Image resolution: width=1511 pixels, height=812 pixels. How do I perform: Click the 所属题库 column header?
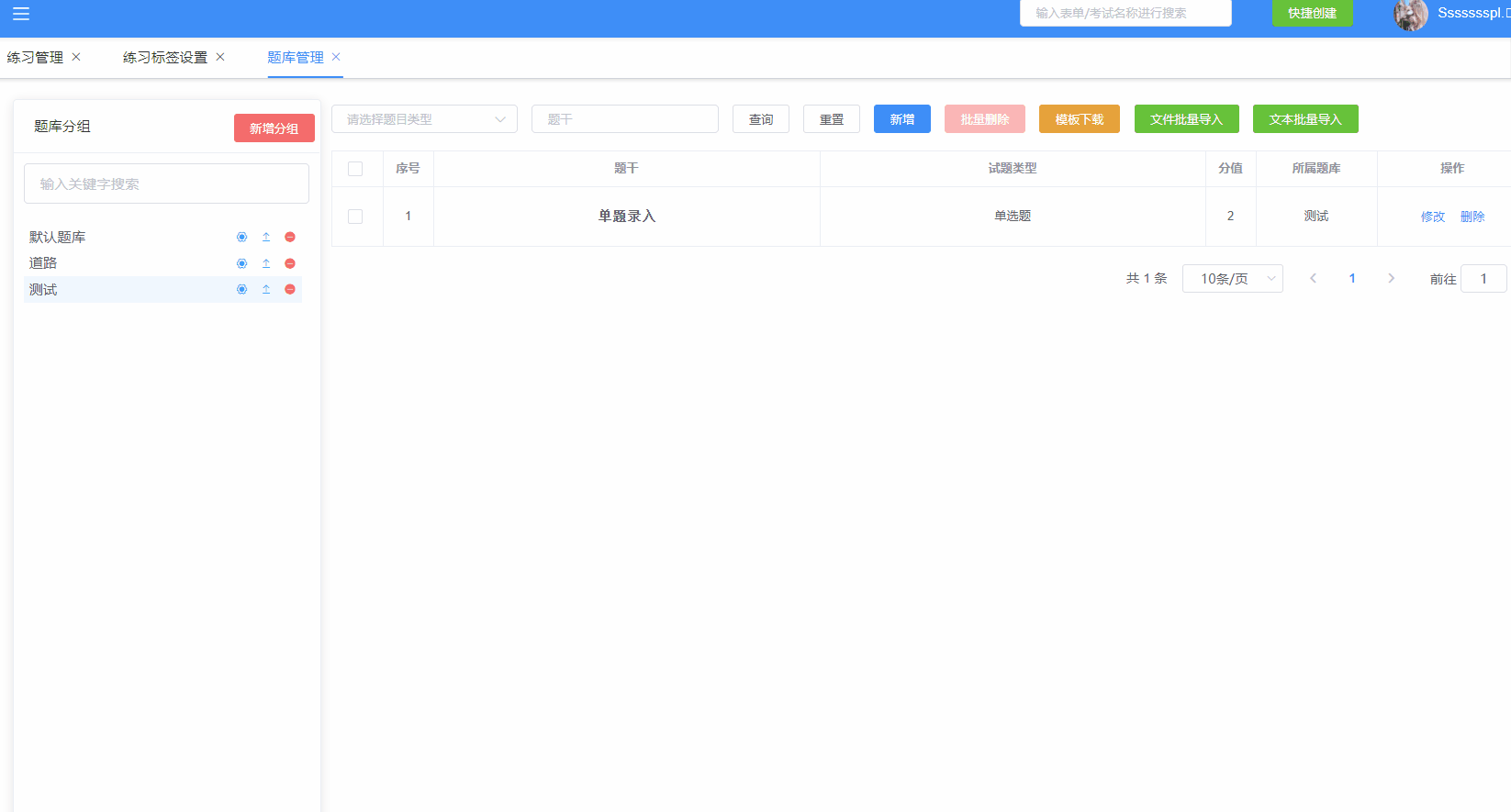point(1316,169)
